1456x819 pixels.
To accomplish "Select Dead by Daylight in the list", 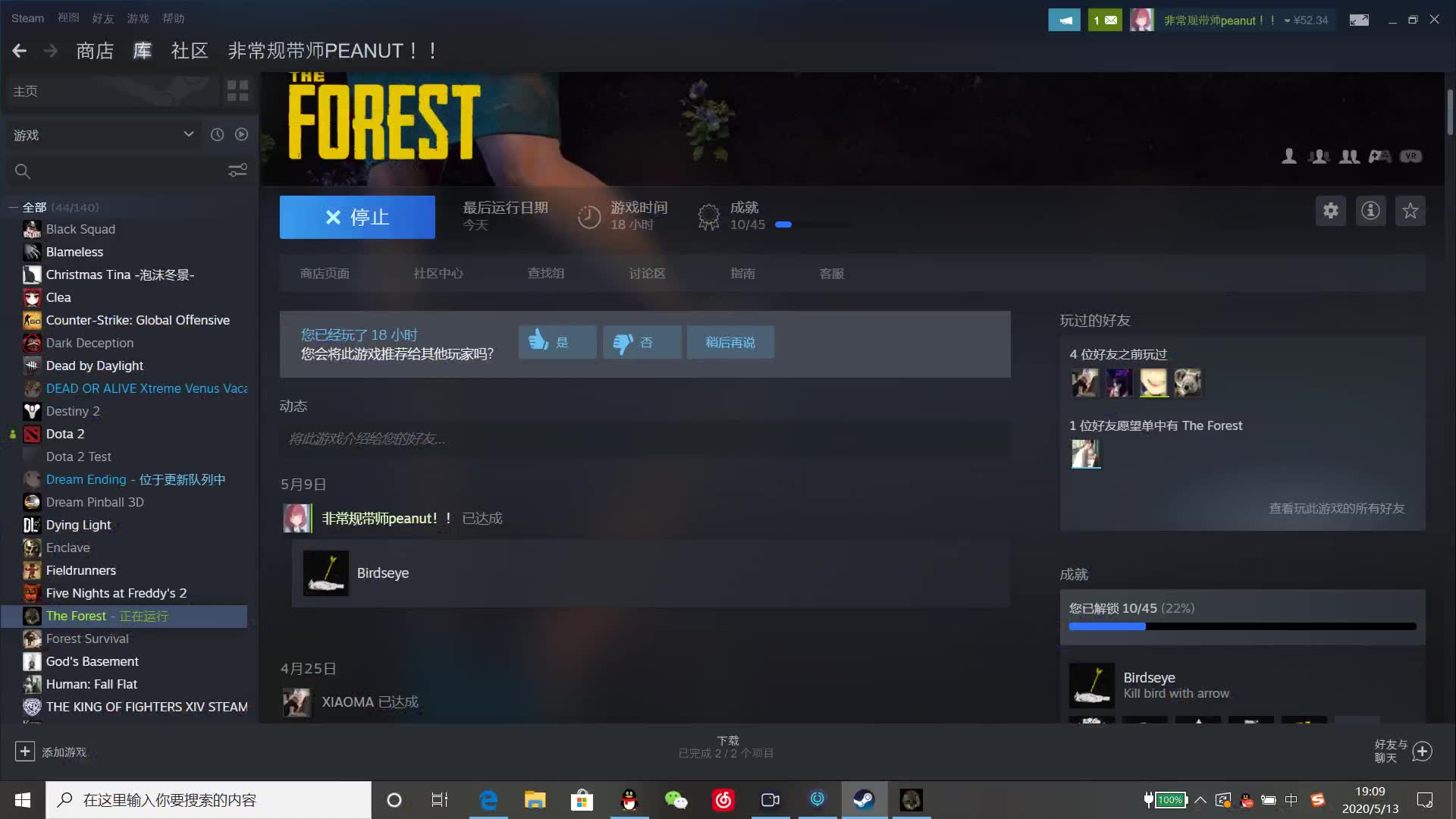I will tap(94, 366).
